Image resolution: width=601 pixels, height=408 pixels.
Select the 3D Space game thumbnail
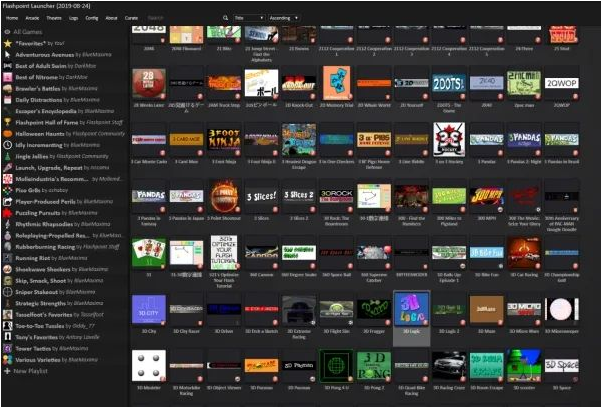coord(562,366)
